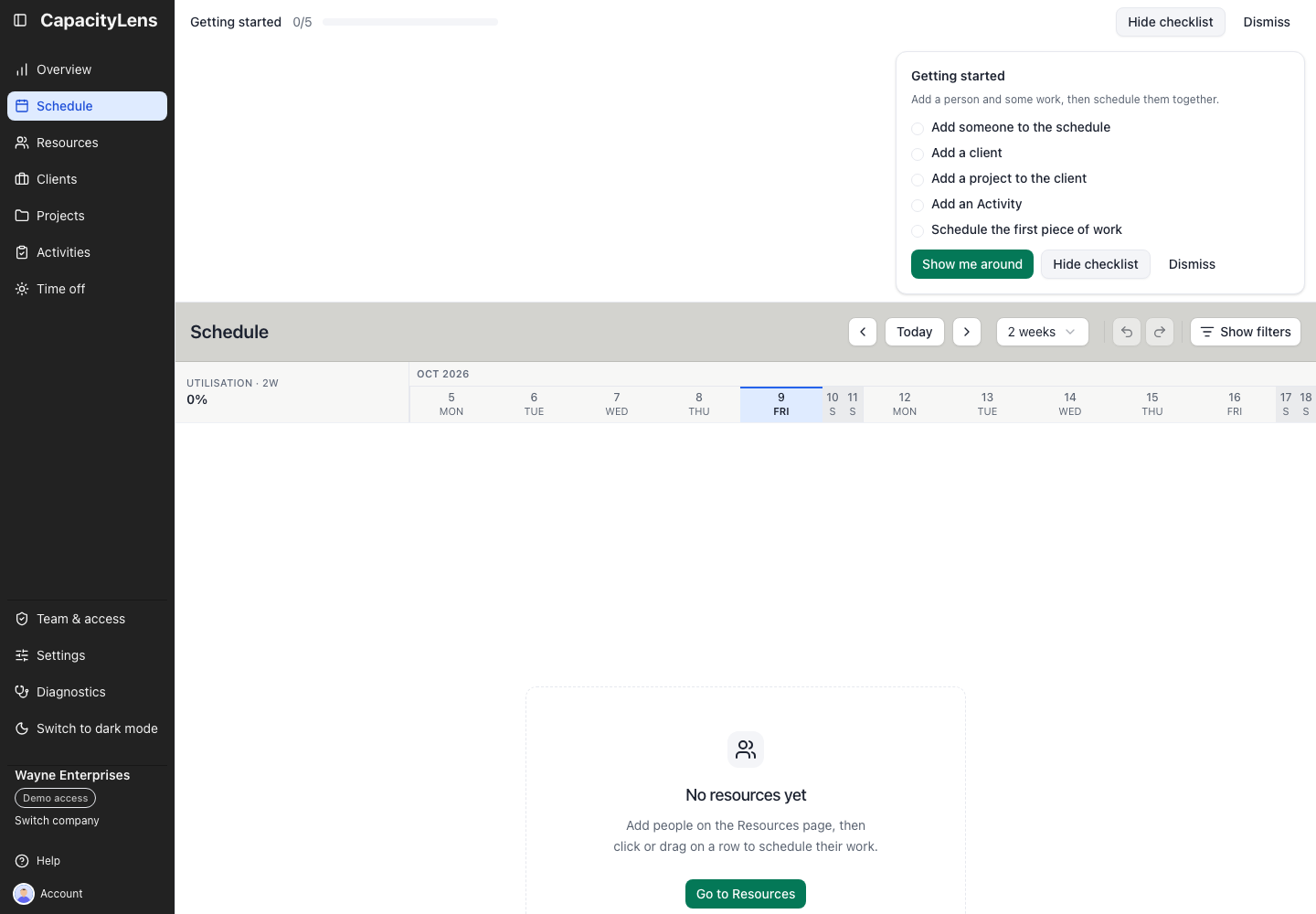Select Friday 9 in the date header
1316x914 pixels.
[x=781, y=404]
